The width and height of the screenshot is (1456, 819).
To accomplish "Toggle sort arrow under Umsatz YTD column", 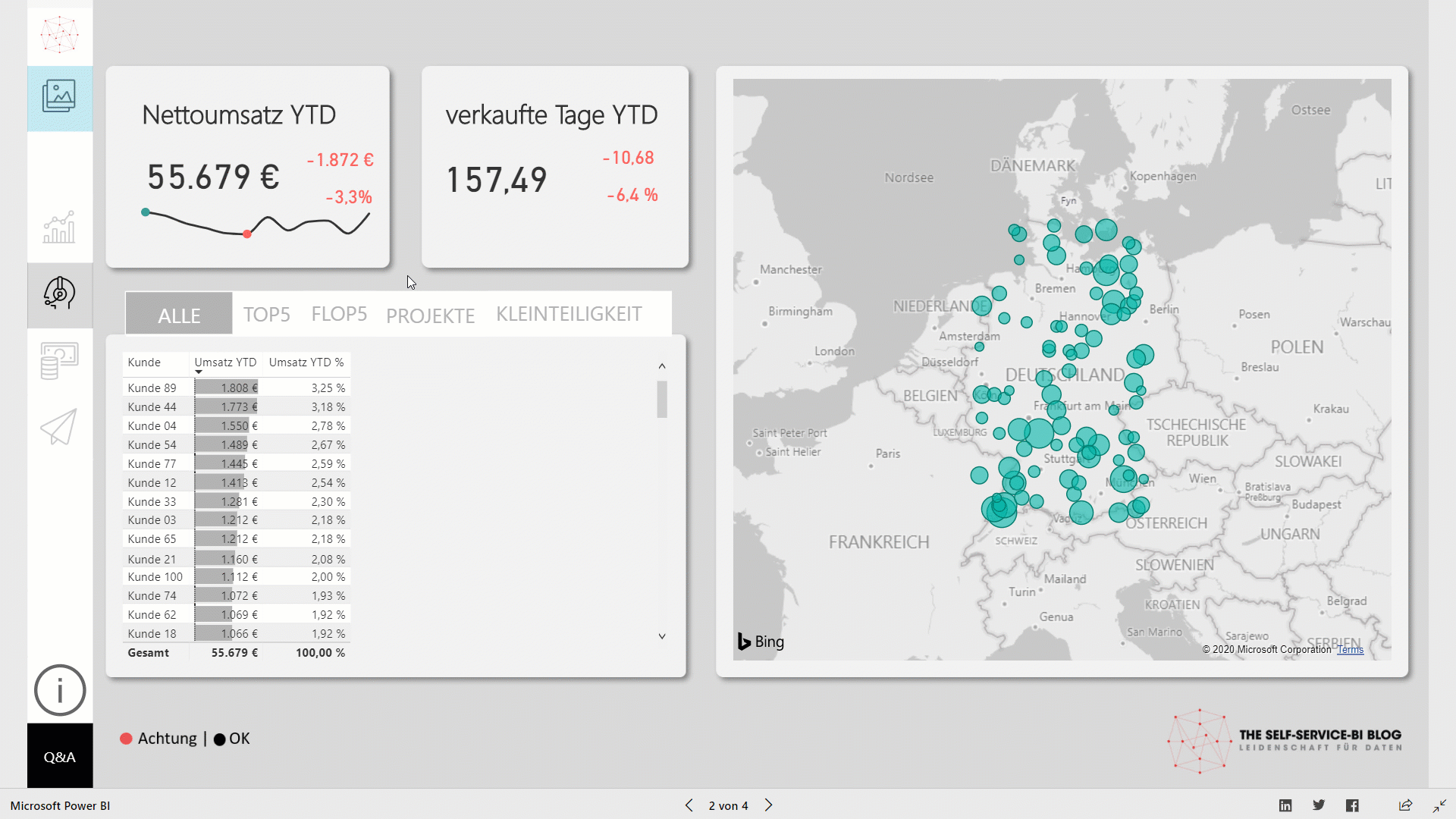I will click(199, 372).
